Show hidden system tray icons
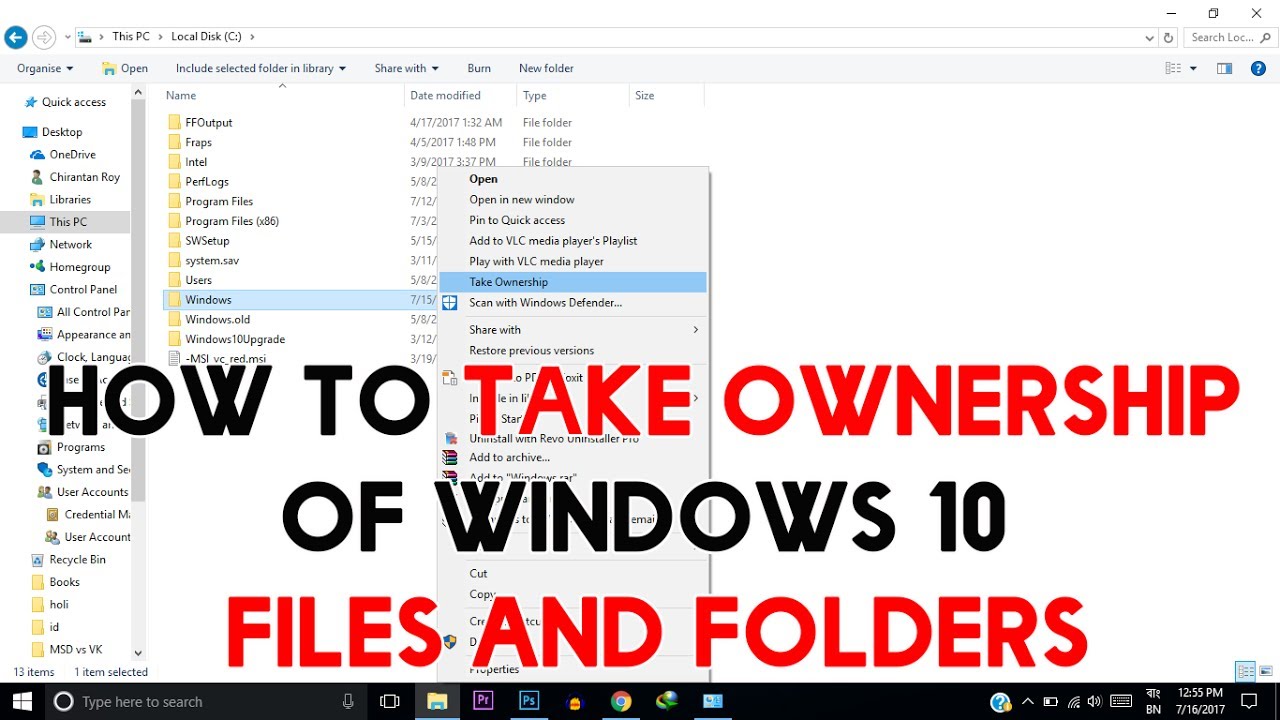 pyautogui.click(x=1027, y=701)
